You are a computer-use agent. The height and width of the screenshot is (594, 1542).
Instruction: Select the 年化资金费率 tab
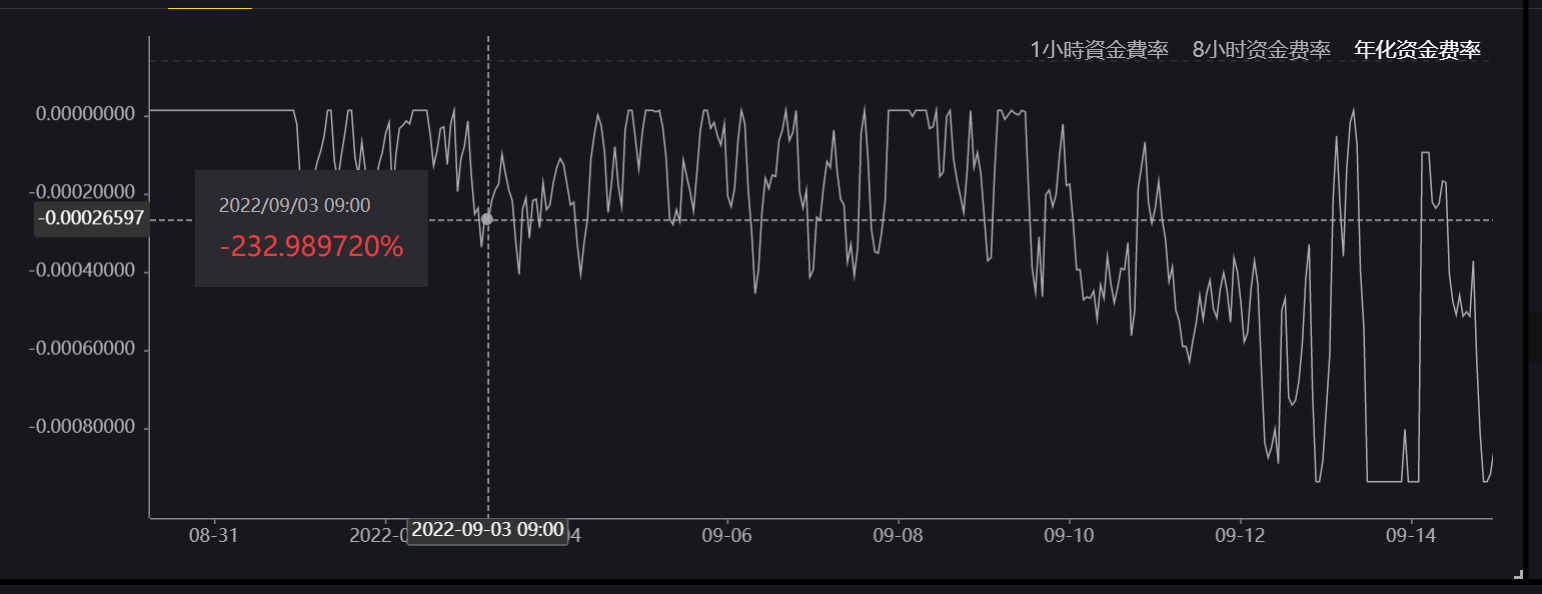pyautogui.click(x=1417, y=50)
